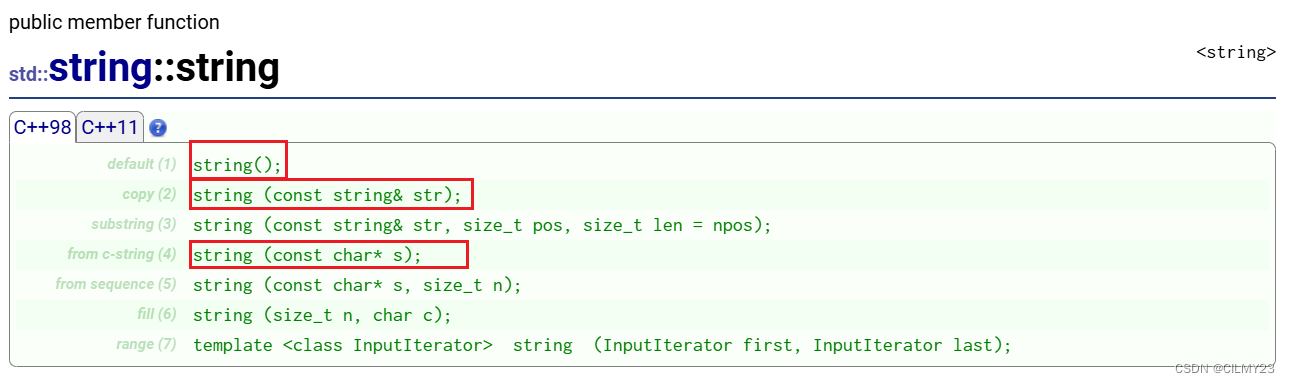The height and width of the screenshot is (383, 1290).
Task: Click the 'string (size_t n, char c);' signature
Action: point(323,315)
